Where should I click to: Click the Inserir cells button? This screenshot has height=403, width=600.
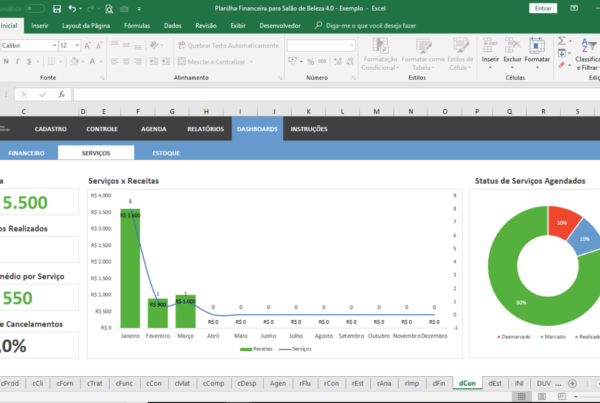(x=490, y=54)
